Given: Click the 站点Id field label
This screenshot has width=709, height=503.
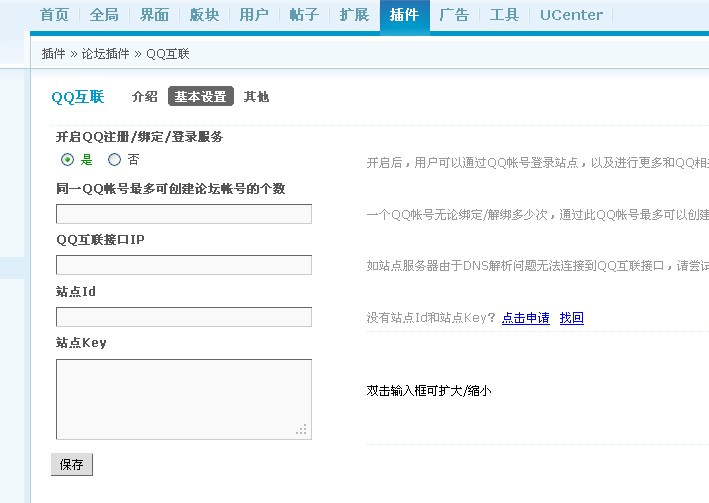Looking at the screenshot, I should tap(76, 292).
